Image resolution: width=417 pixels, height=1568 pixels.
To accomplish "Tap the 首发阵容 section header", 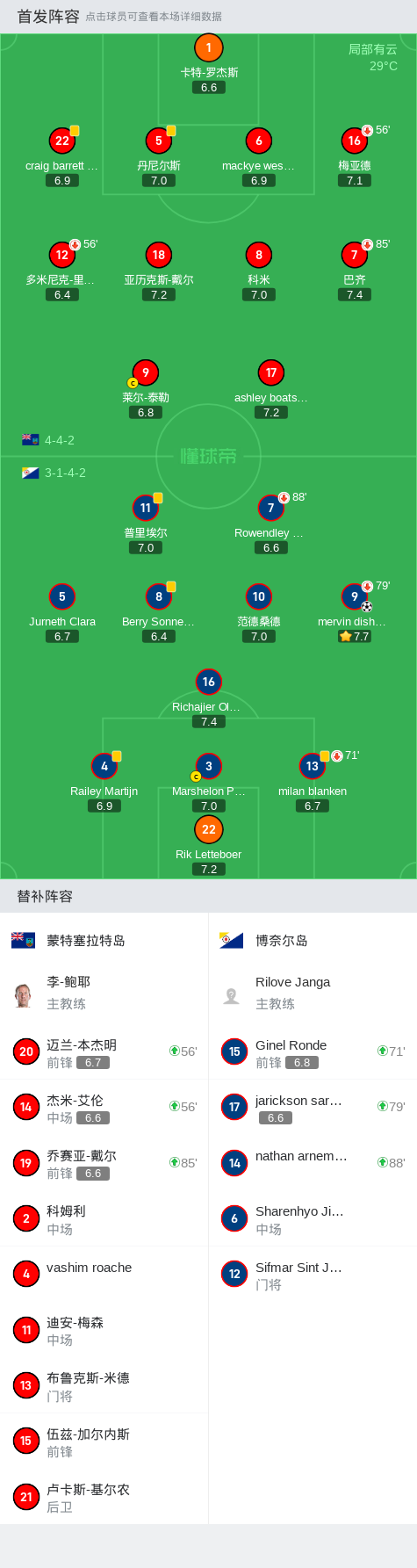I will (x=48, y=16).
